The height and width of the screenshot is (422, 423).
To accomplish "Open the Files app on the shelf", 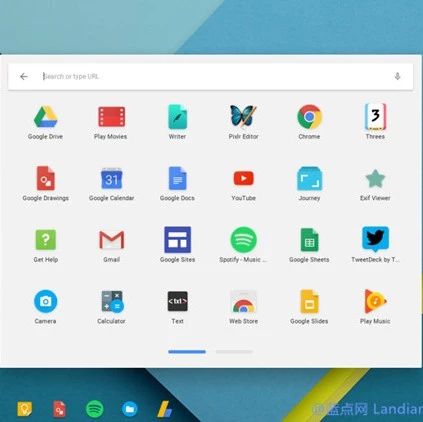I will tap(130, 409).
